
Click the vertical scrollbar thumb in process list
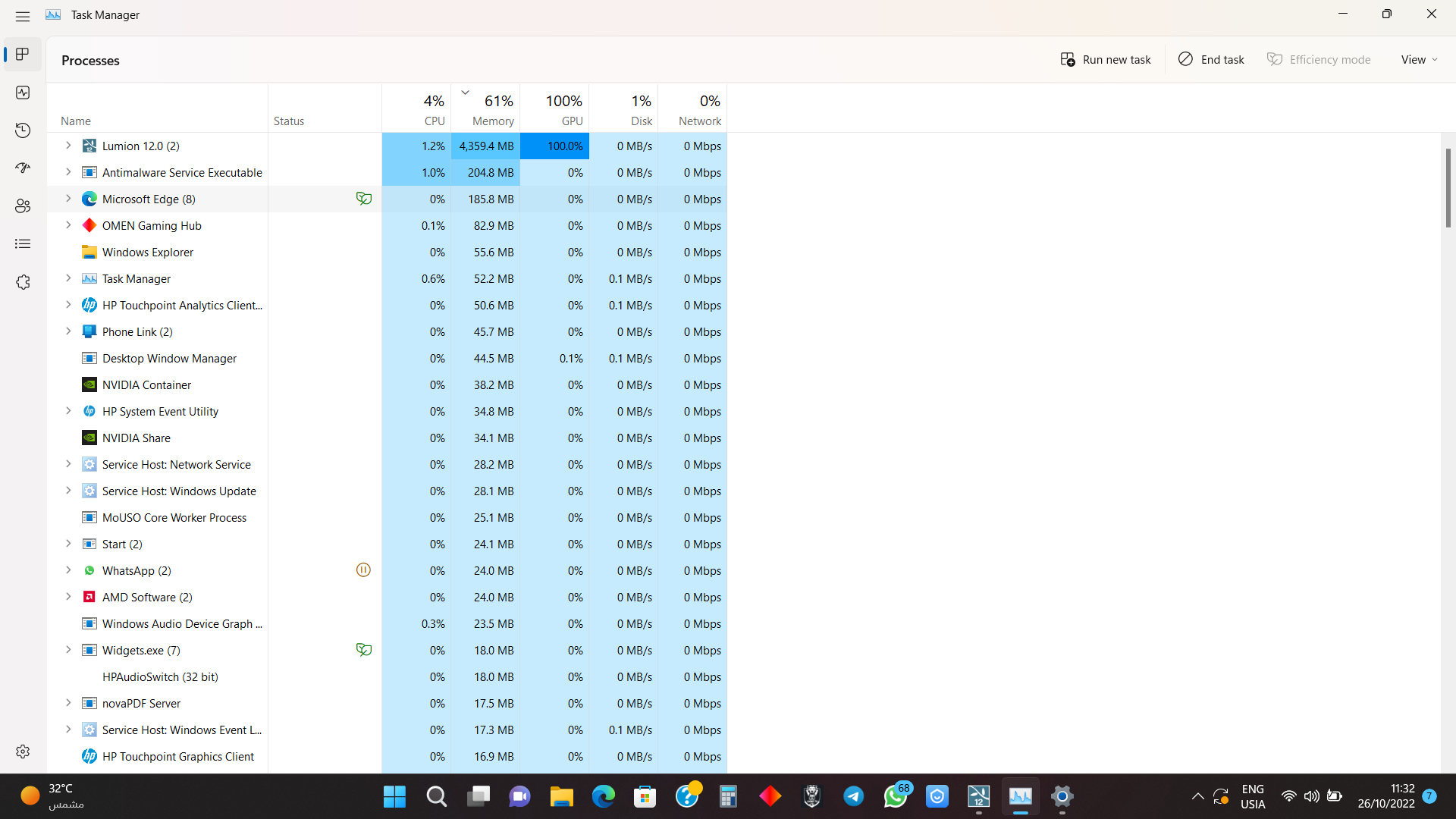(x=1448, y=188)
